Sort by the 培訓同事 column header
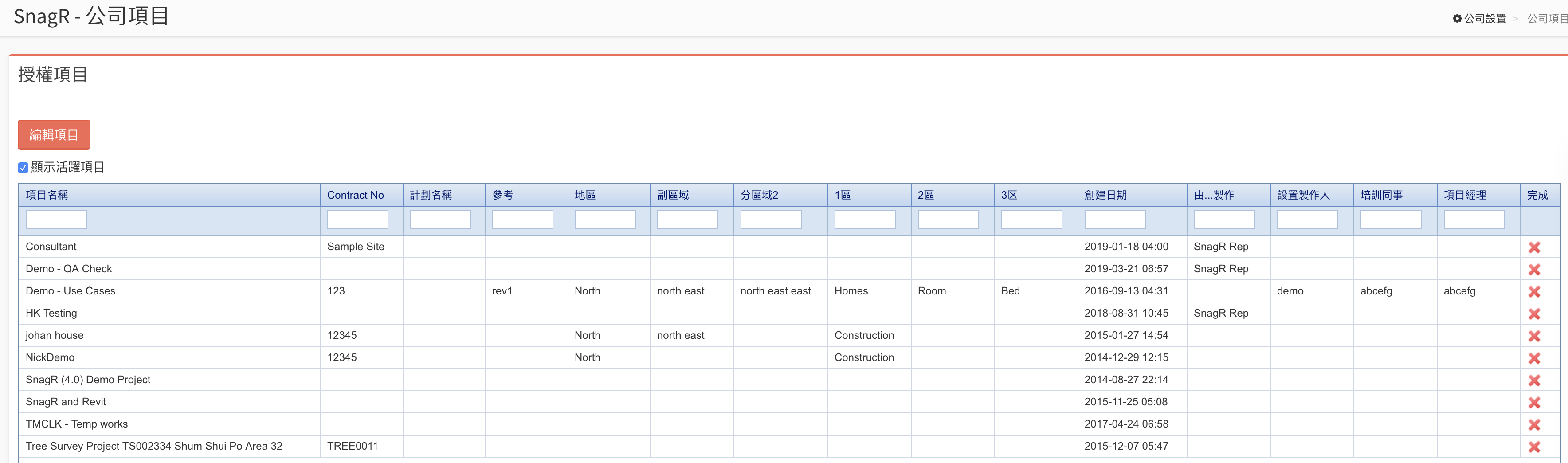Viewport: 1568px width, 463px height. point(1395,195)
